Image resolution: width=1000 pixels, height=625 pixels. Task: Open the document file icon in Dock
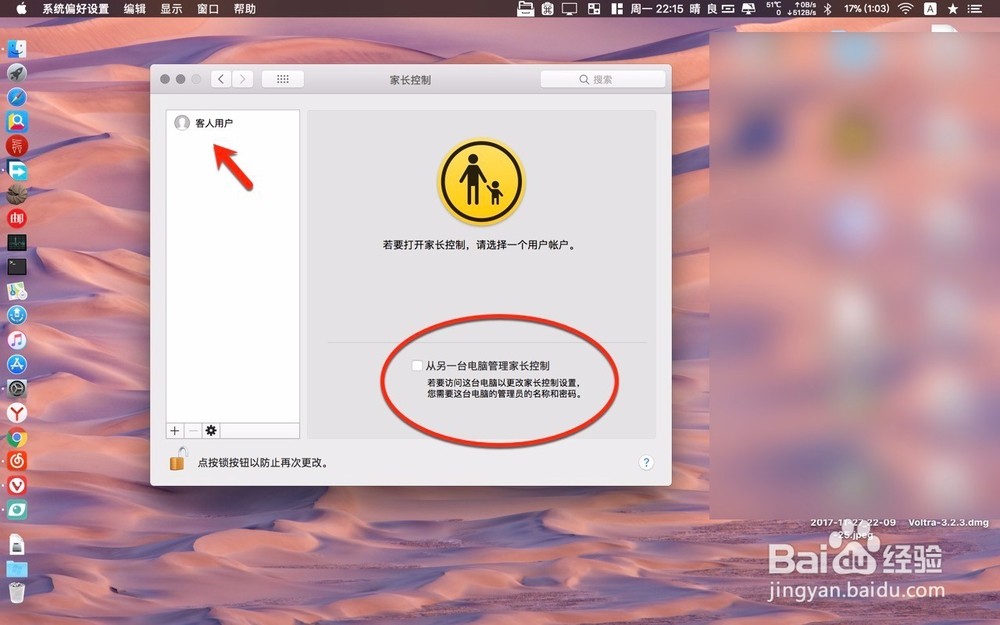point(17,544)
